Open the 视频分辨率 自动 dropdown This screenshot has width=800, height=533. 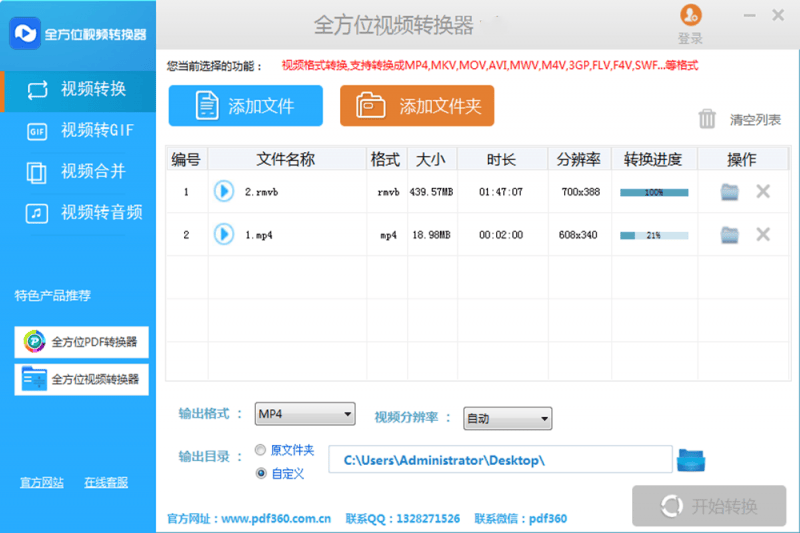pos(507,418)
